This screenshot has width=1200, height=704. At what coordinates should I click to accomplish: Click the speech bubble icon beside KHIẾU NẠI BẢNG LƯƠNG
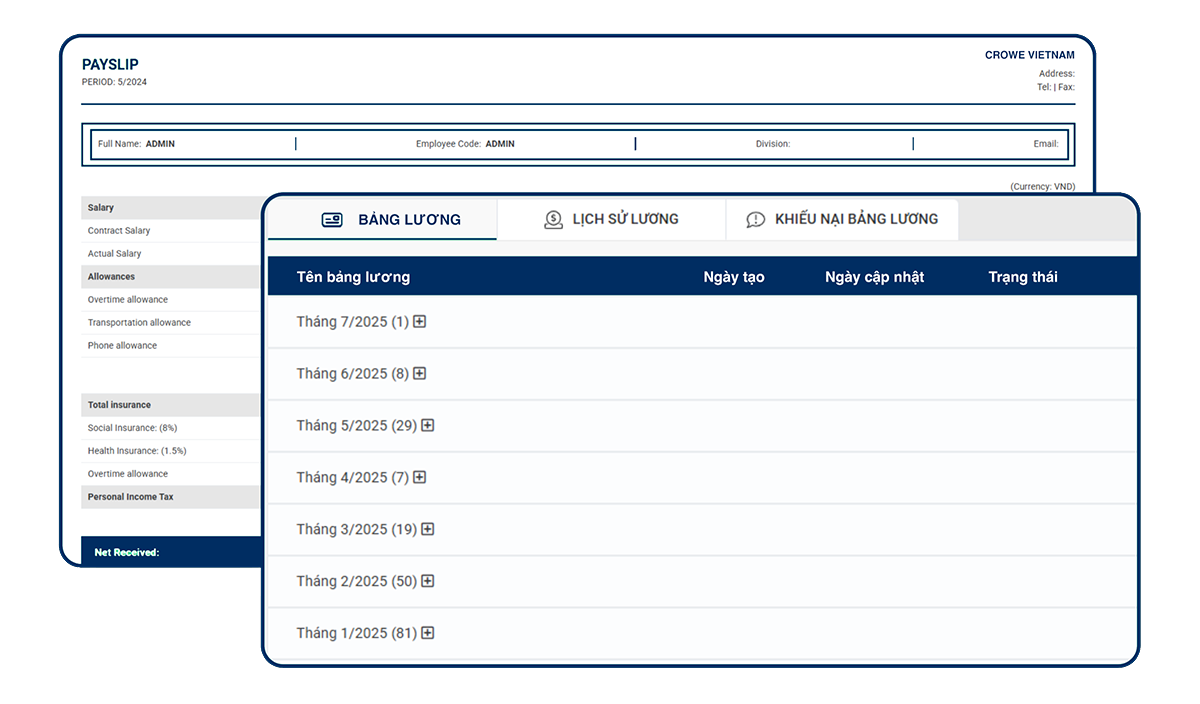[756, 220]
